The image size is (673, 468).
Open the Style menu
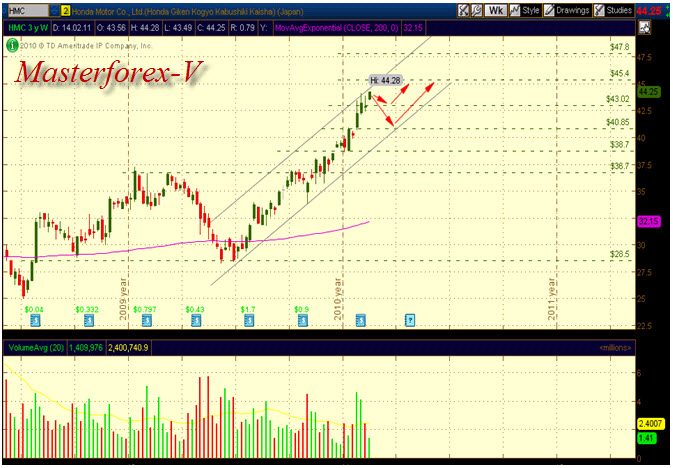[x=525, y=10]
